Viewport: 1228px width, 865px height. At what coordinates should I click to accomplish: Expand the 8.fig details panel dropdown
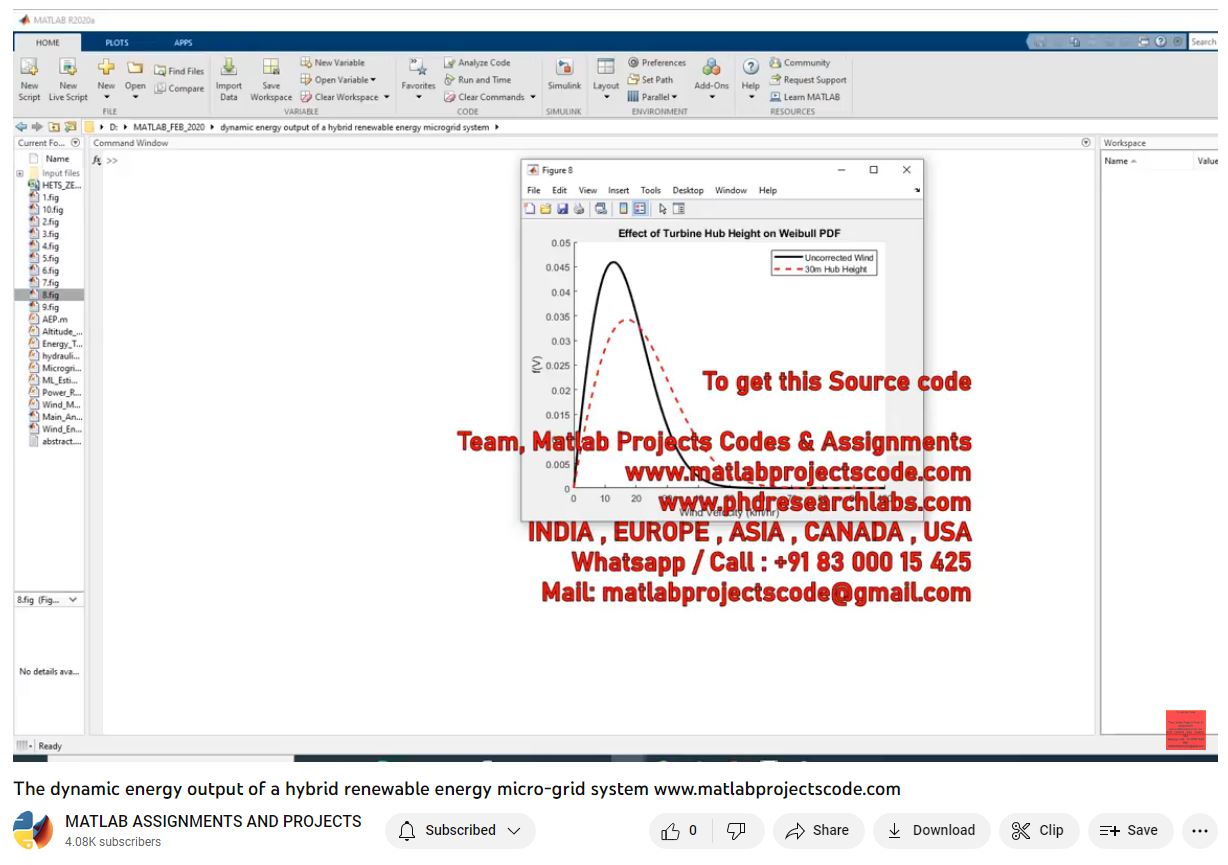coord(73,600)
